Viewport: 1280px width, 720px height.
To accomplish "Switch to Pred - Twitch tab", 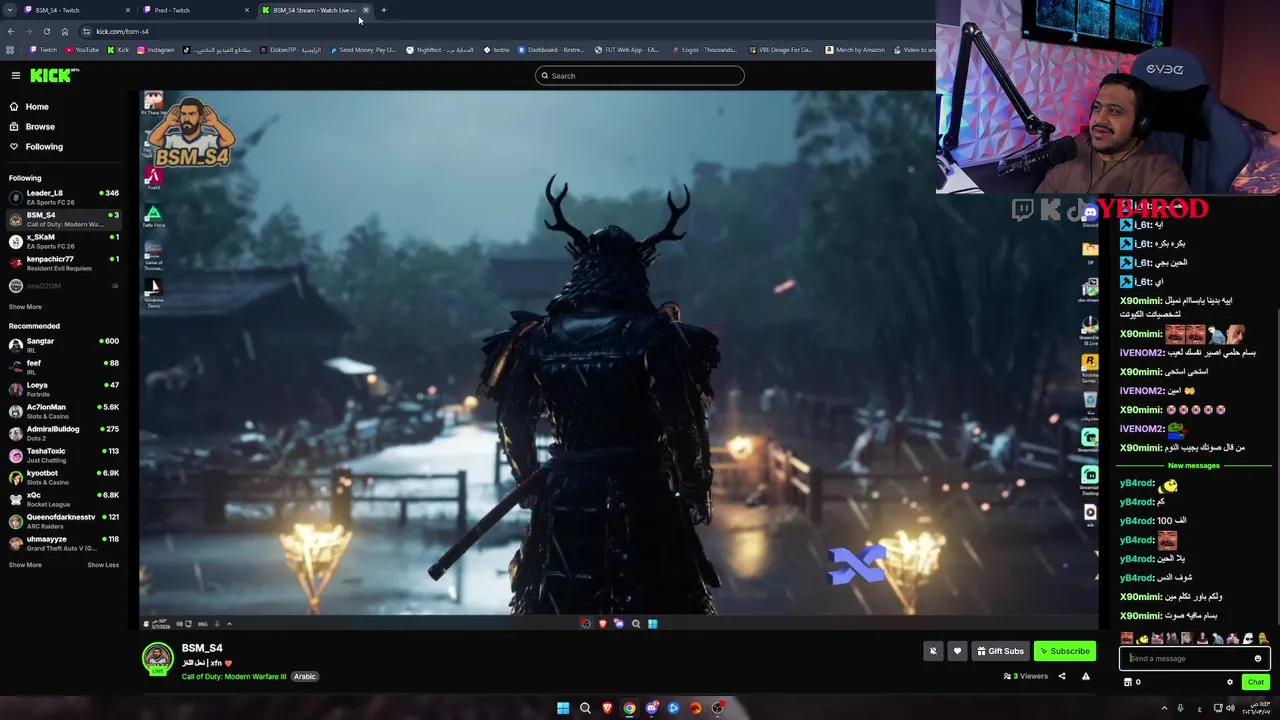I will point(194,10).
